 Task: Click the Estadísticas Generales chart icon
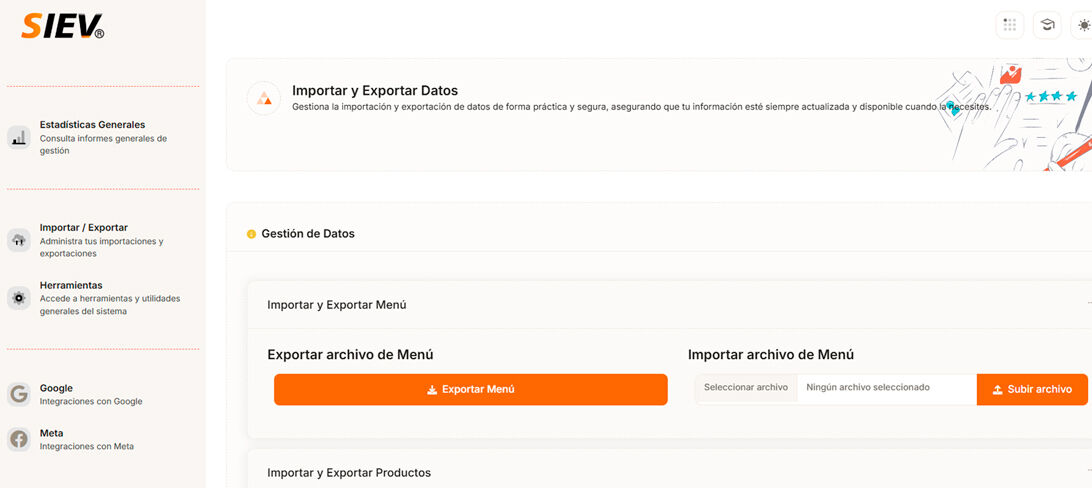19,138
